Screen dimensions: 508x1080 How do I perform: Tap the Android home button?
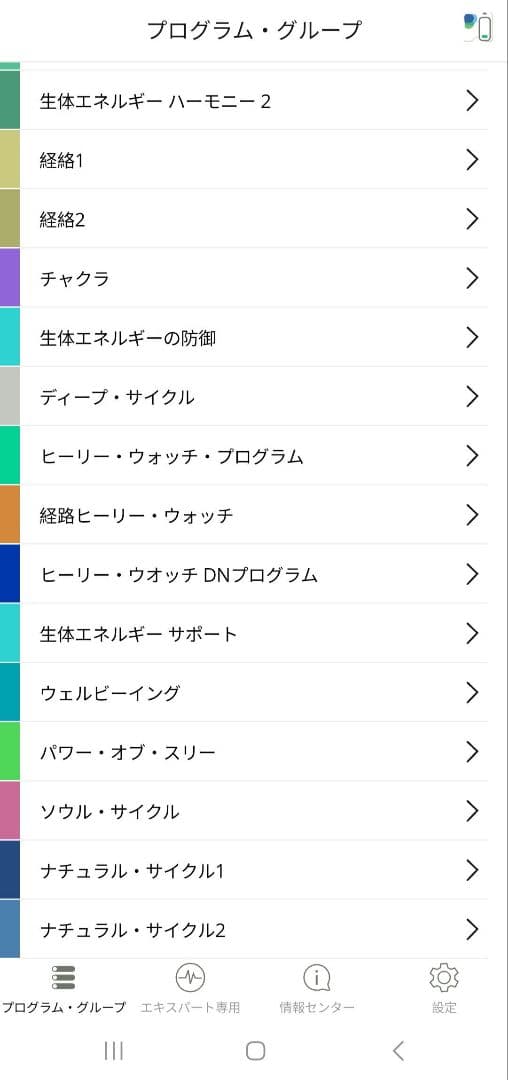[255, 1050]
